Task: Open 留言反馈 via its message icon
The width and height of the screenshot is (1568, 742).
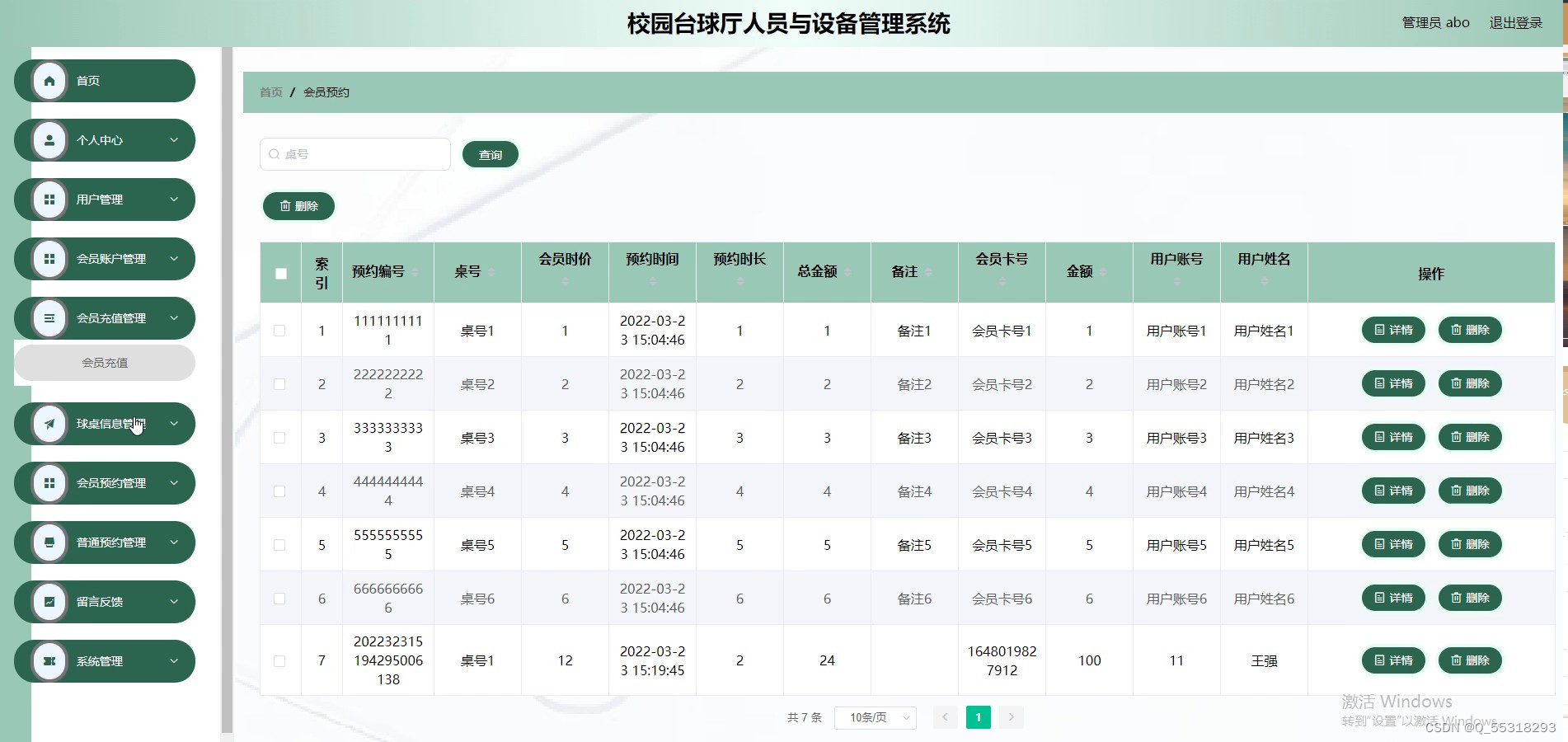Action: tap(49, 602)
